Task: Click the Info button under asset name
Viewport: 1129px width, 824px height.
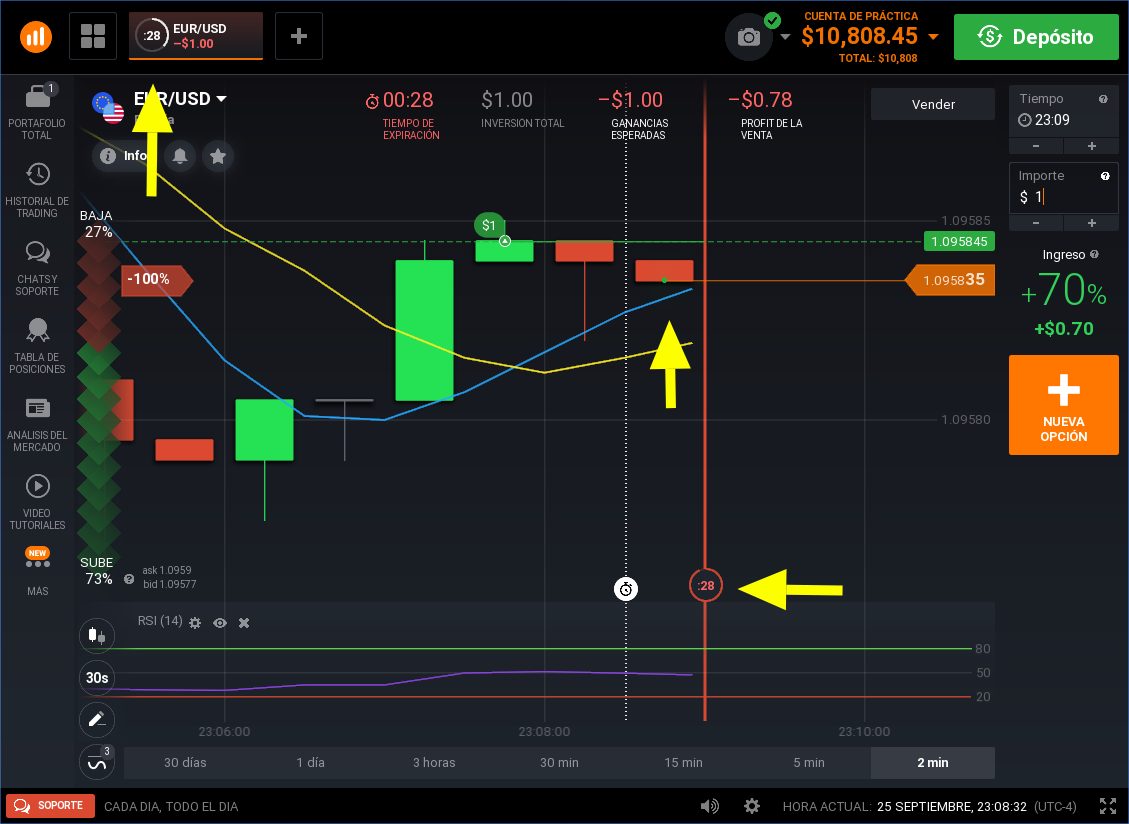Action: (x=124, y=156)
